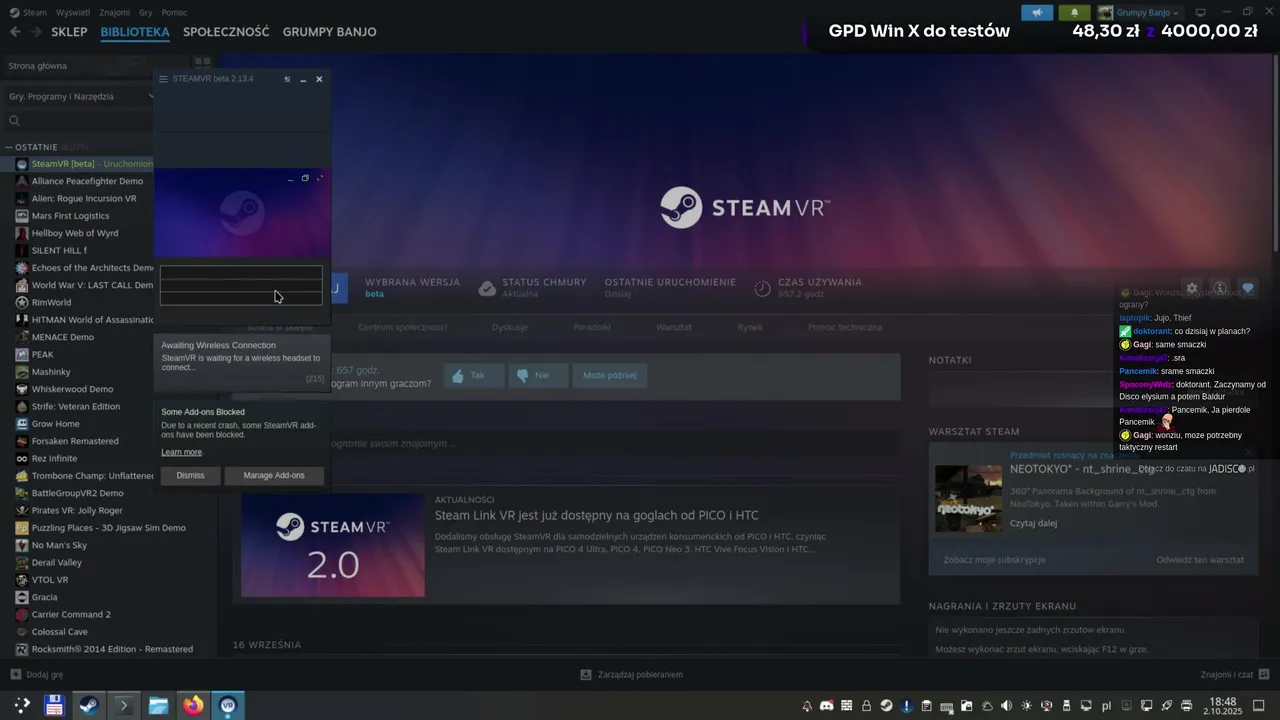Open game info icon next to gear
Screen dimensions: 1280x720
coord(1220,288)
